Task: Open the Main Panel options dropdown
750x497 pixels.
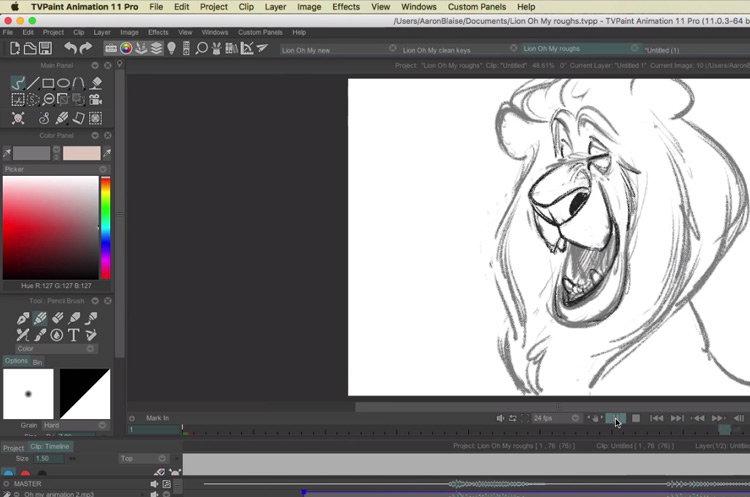Action: pyautogui.click(x=95, y=66)
